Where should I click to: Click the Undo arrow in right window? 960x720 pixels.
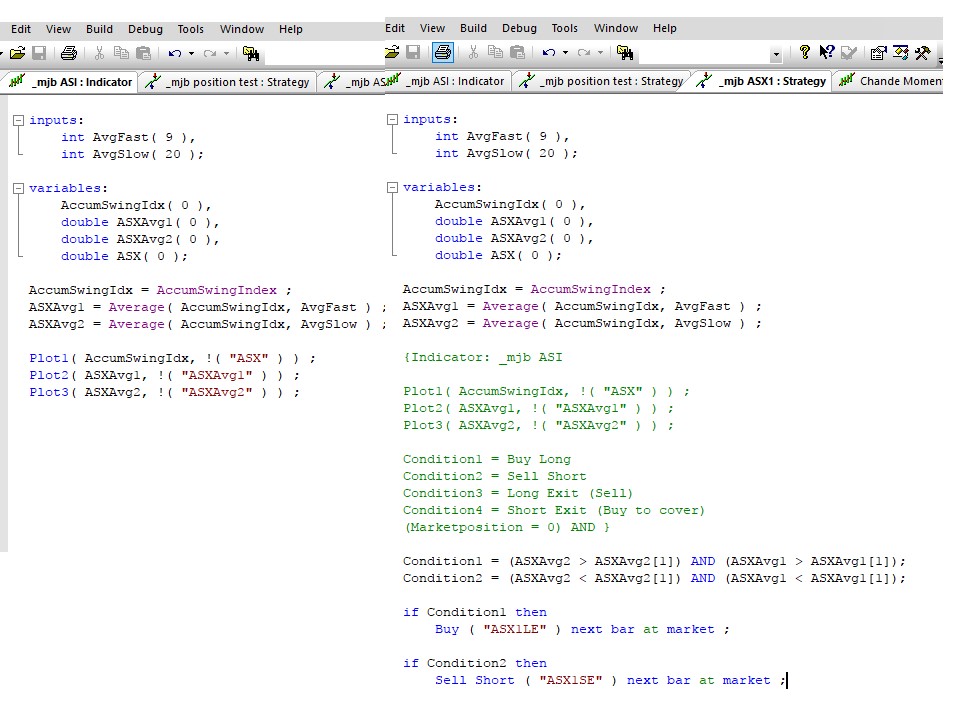[549, 52]
